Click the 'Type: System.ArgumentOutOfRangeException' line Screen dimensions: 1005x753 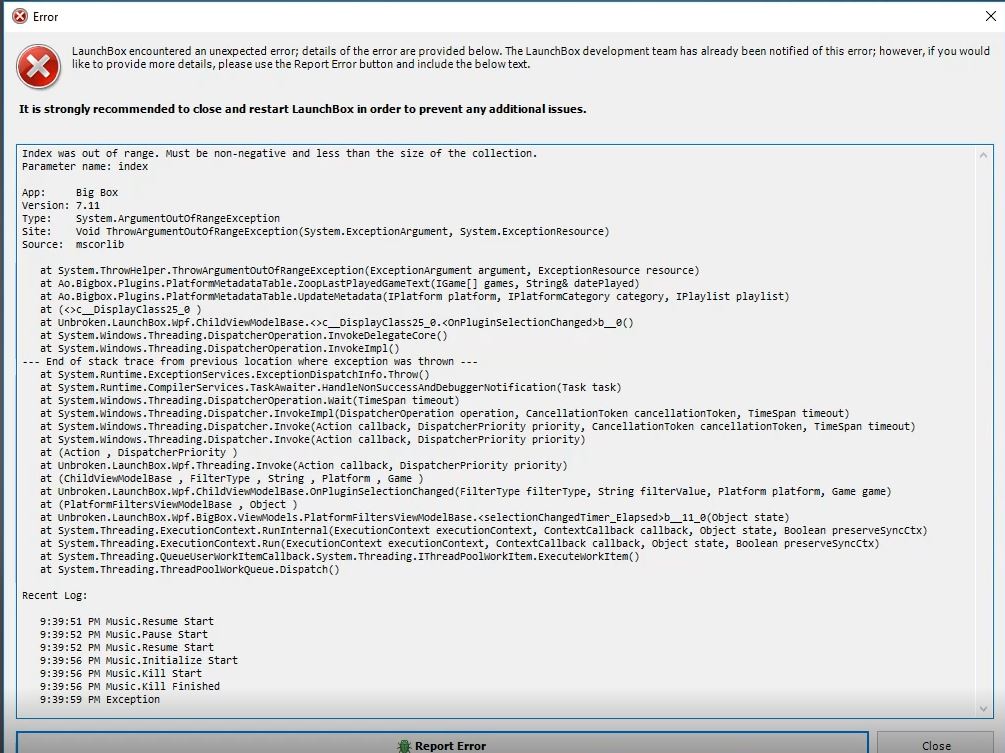point(151,218)
